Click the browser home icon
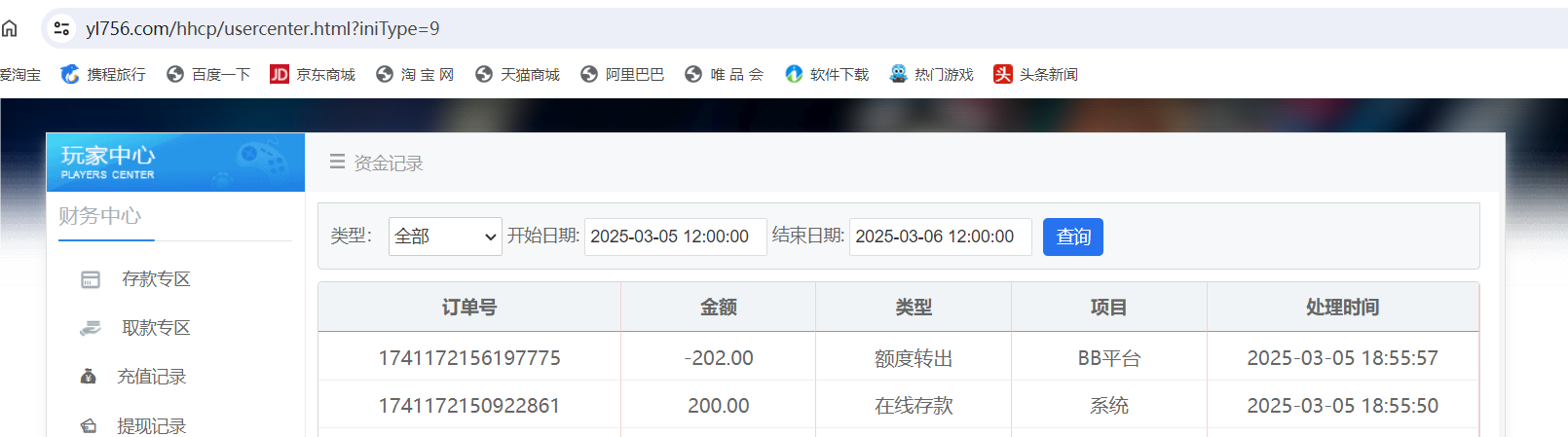 10,28
